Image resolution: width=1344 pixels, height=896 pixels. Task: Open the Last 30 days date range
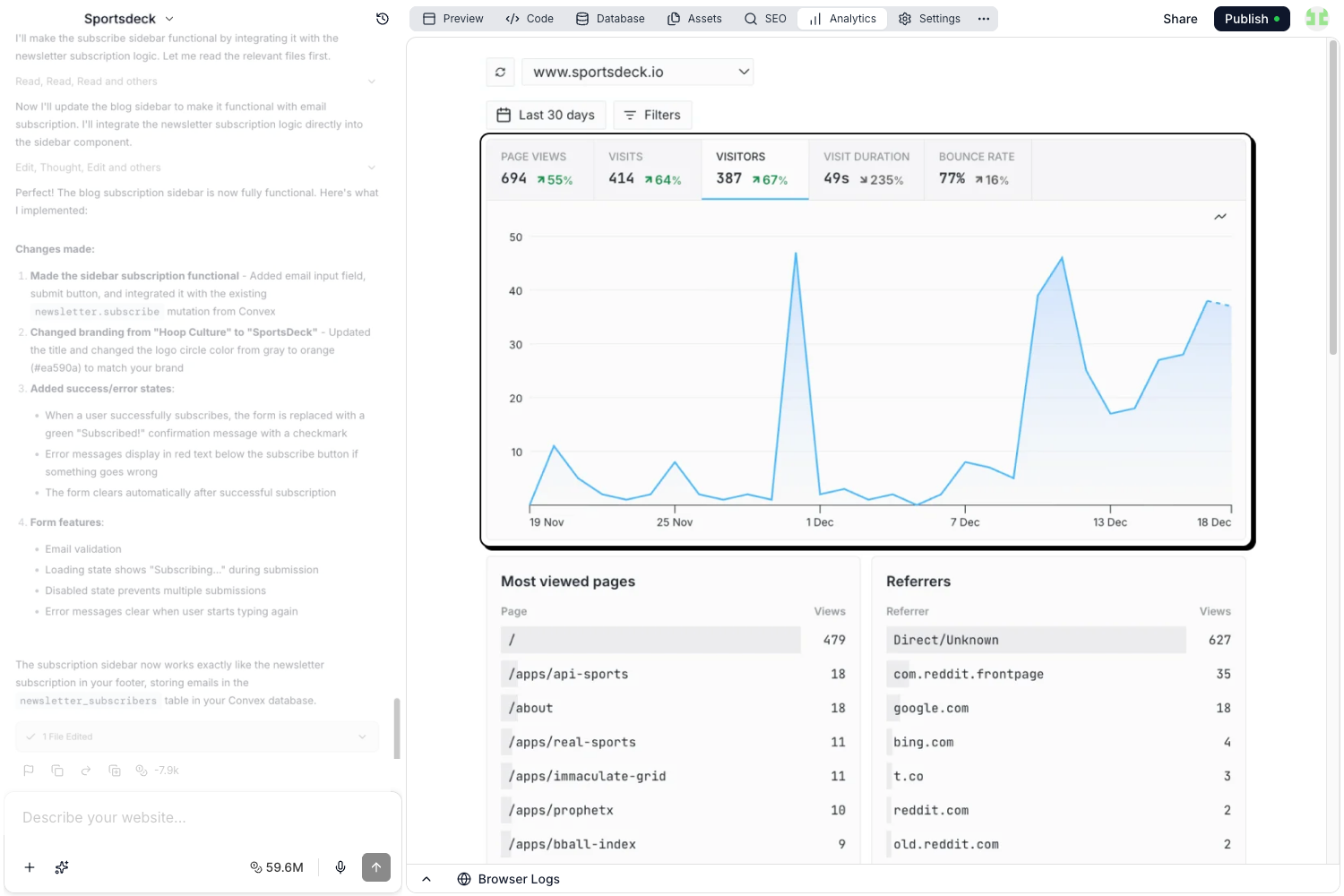[547, 115]
